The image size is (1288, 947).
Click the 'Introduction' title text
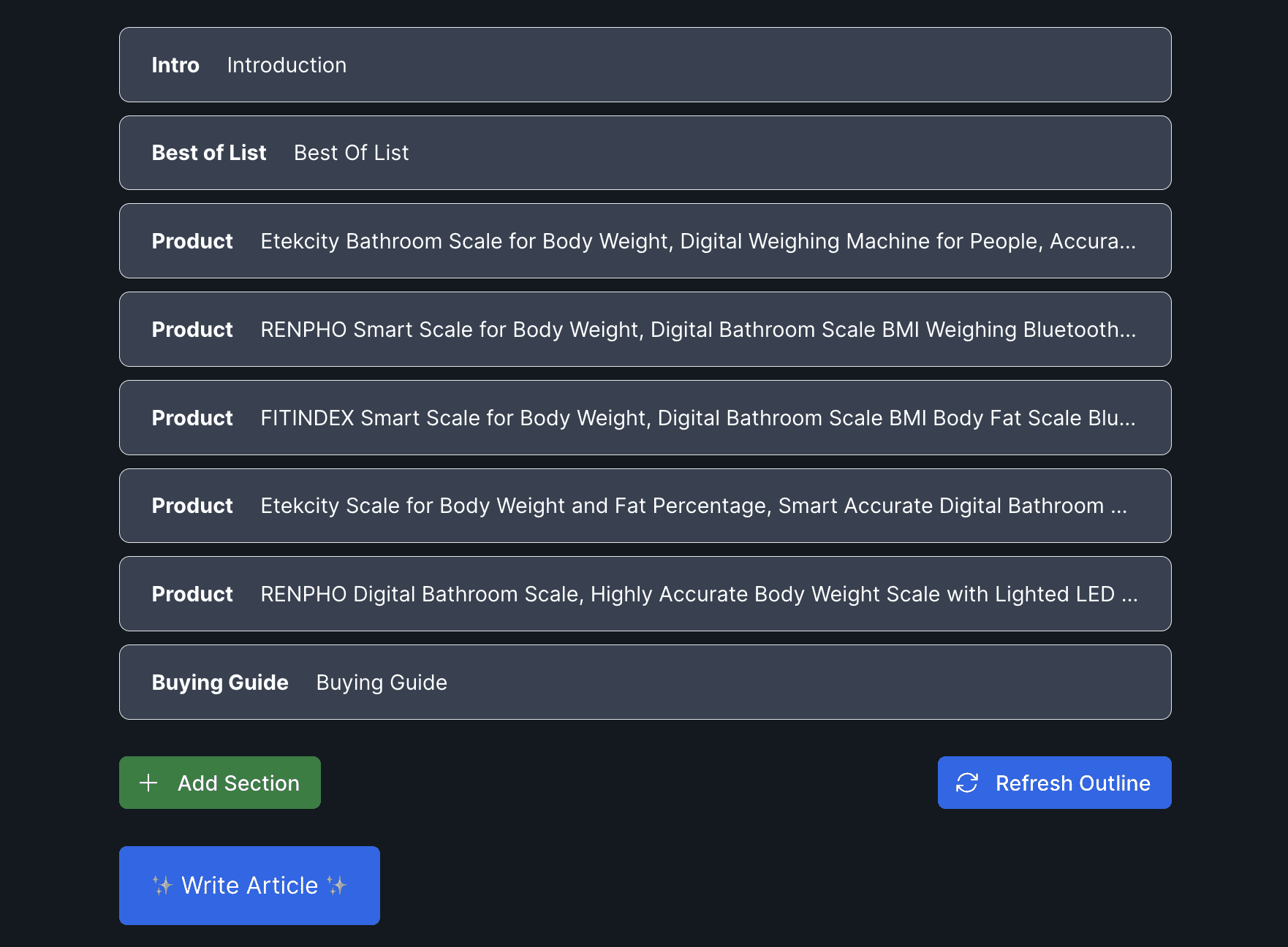(x=287, y=65)
